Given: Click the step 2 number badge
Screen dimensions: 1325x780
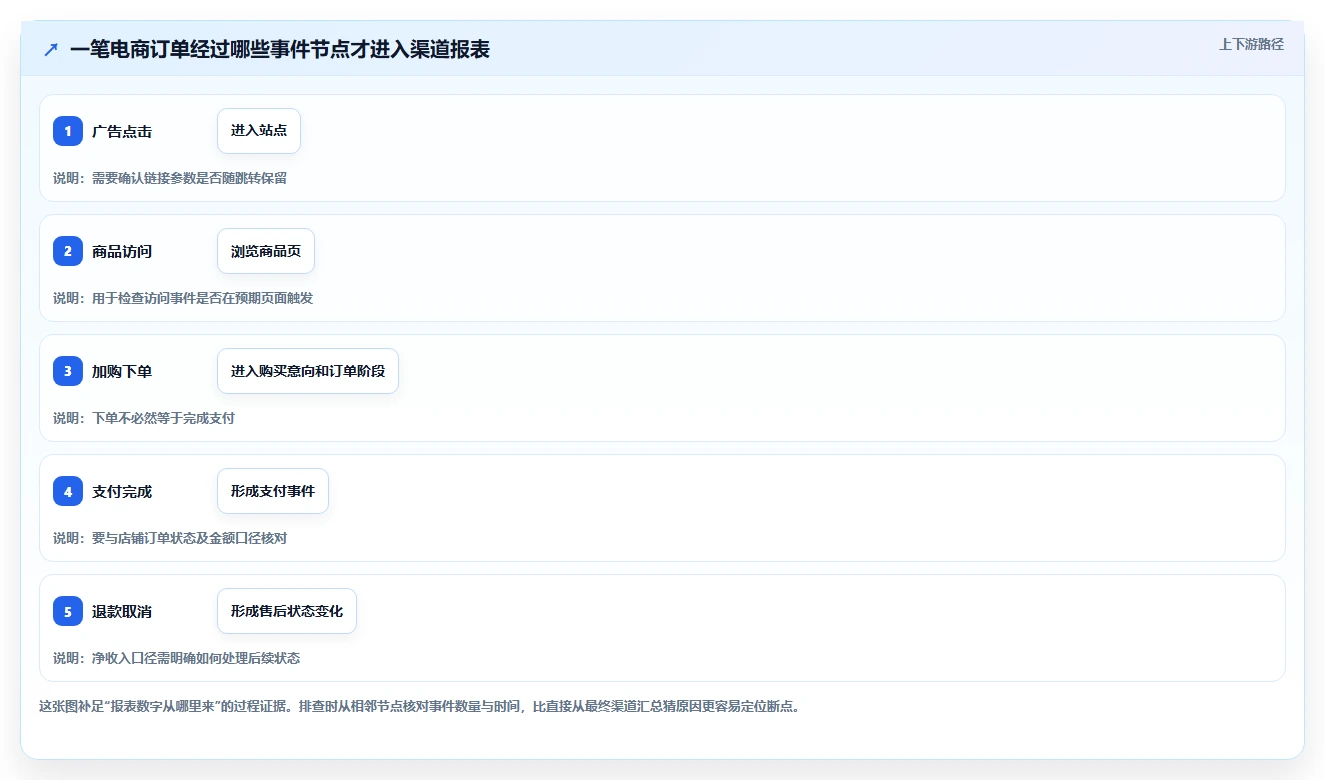Looking at the screenshot, I should (x=68, y=251).
